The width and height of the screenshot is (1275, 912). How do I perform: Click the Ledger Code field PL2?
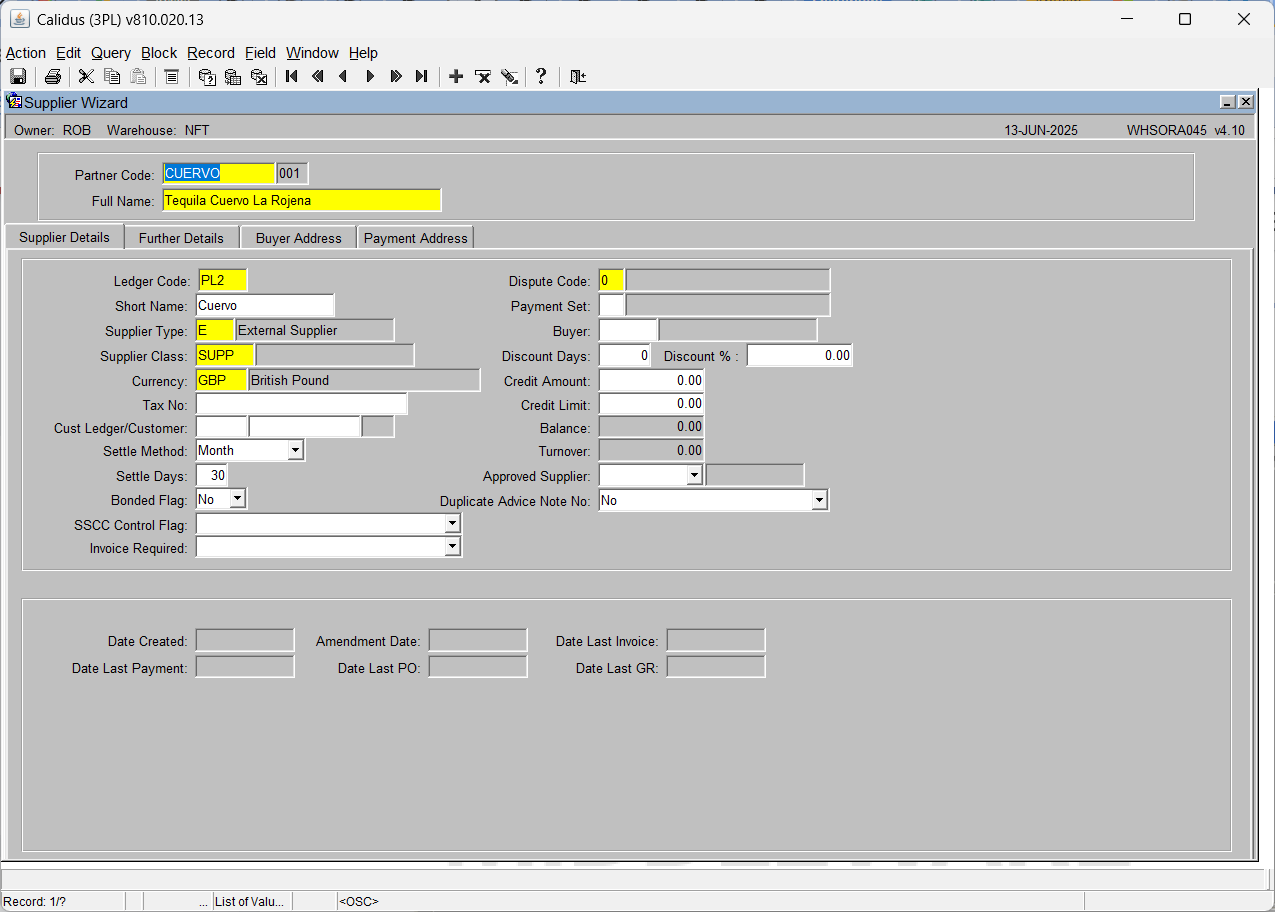pos(222,281)
